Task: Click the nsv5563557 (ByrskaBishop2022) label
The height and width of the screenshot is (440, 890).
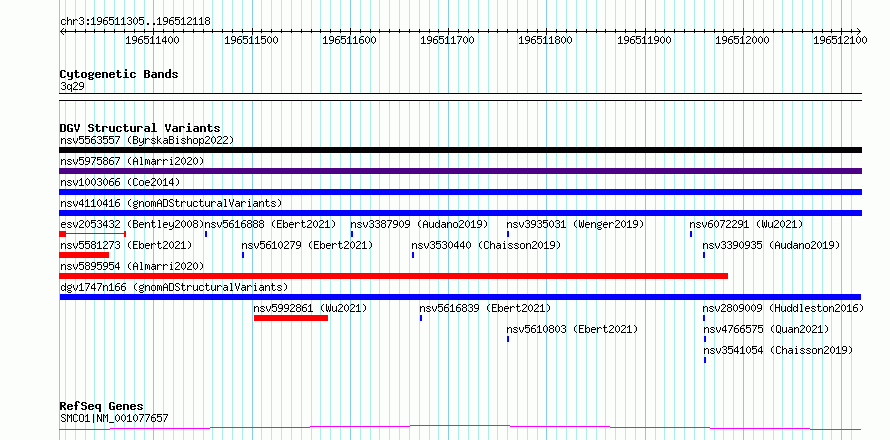Action: tap(147, 140)
